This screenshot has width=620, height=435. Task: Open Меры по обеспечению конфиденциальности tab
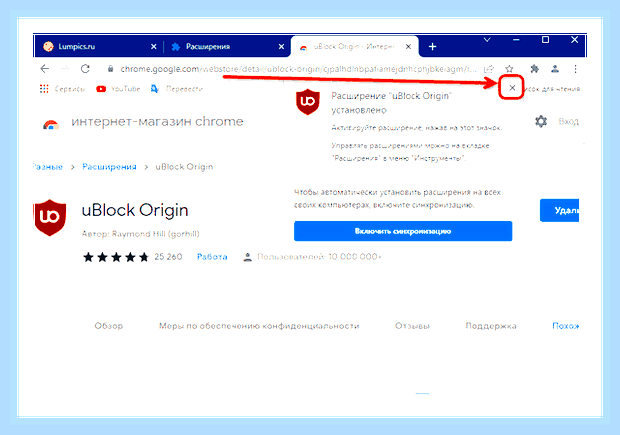pos(259,326)
